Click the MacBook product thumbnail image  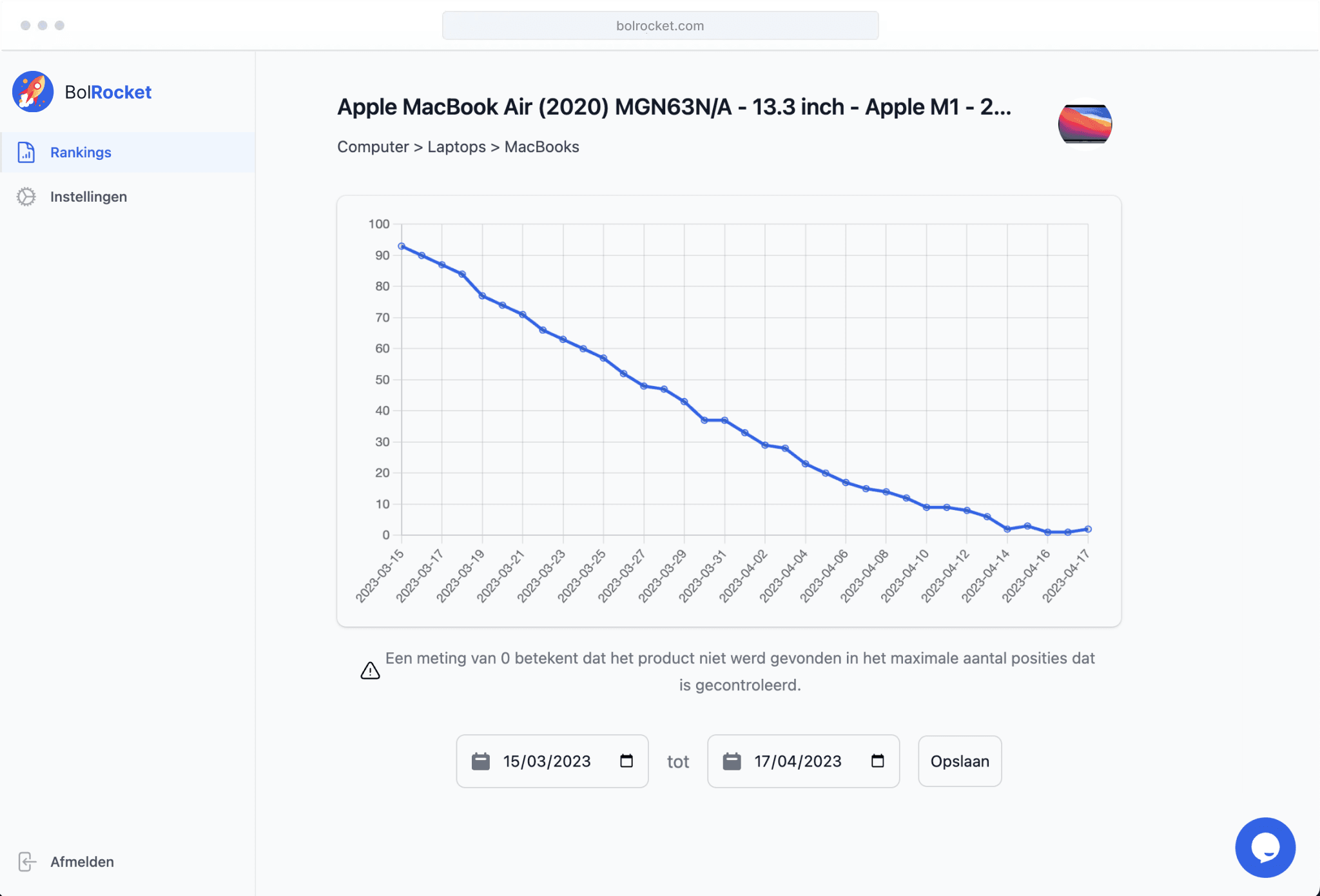tap(1085, 124)
